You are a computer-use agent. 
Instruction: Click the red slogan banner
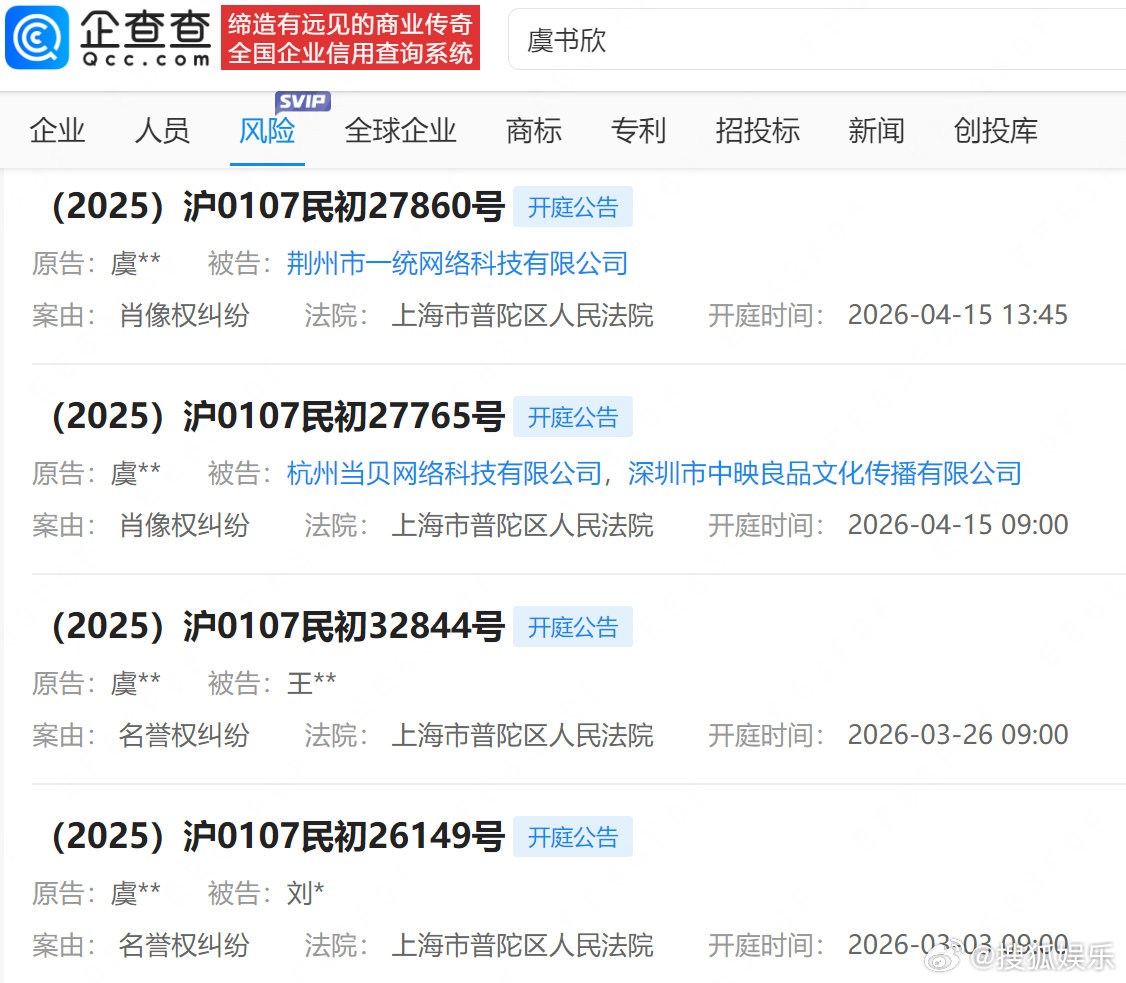click(350, 39)
